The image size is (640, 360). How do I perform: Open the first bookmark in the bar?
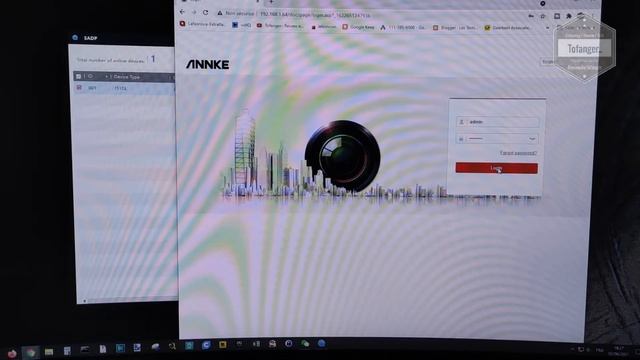pyautogui.click(x=202, y=24)
